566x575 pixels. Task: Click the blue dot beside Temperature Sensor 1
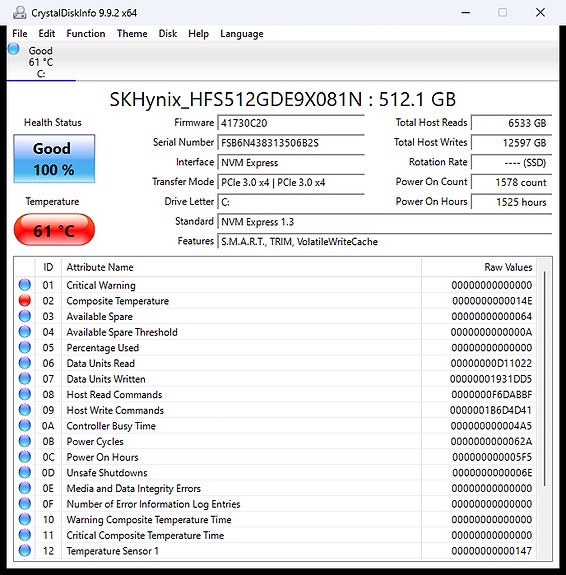point(25,550)
